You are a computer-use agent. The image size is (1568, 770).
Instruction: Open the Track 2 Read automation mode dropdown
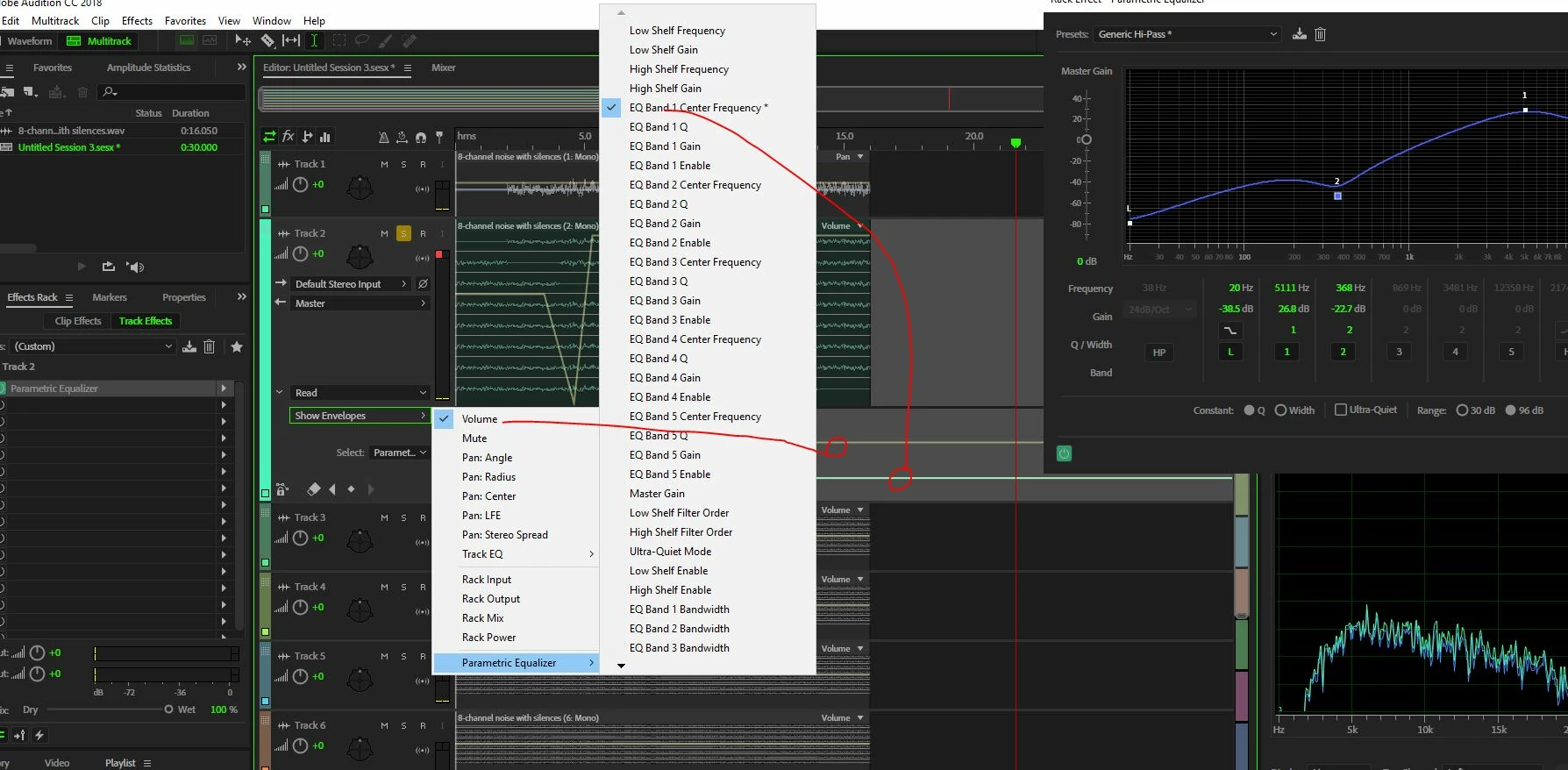click(360, 393)
